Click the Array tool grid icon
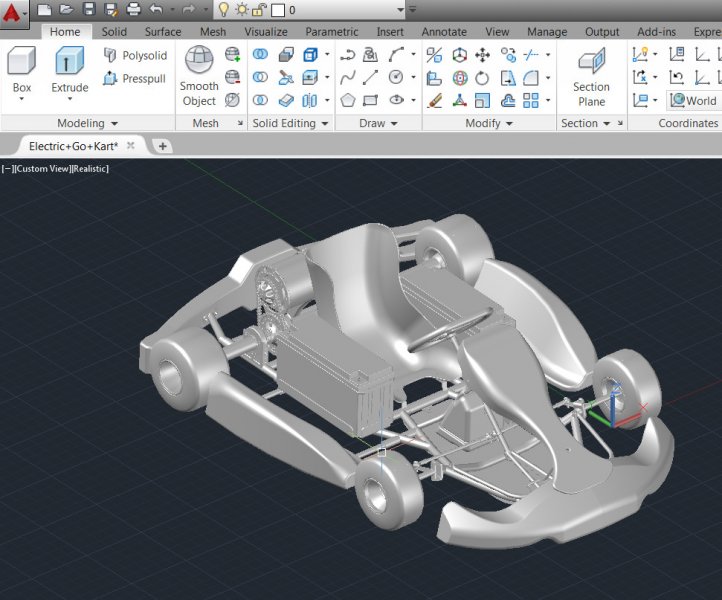 pyautogui.click(x=530, y=100)
